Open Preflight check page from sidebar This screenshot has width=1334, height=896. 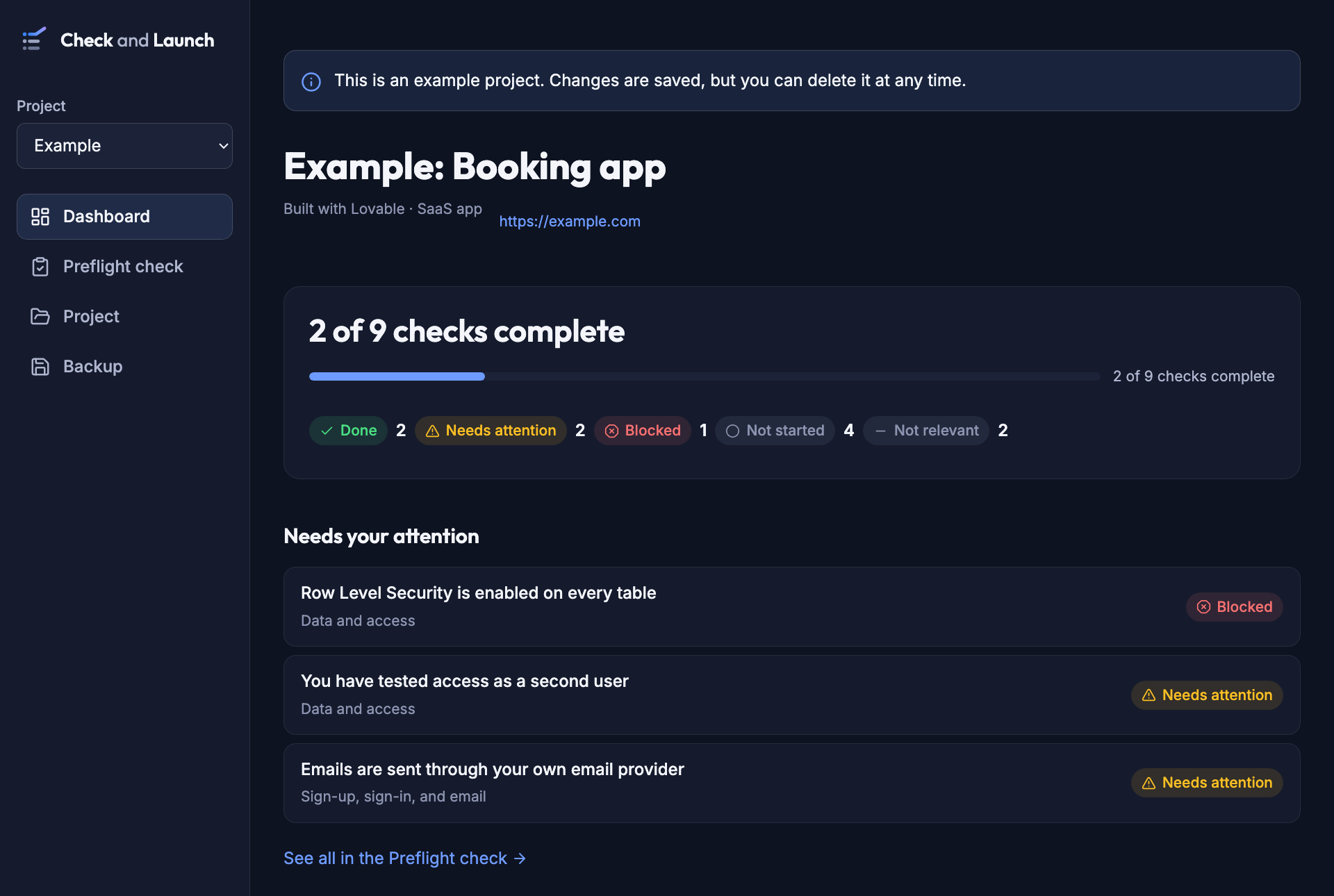(124, 267)
